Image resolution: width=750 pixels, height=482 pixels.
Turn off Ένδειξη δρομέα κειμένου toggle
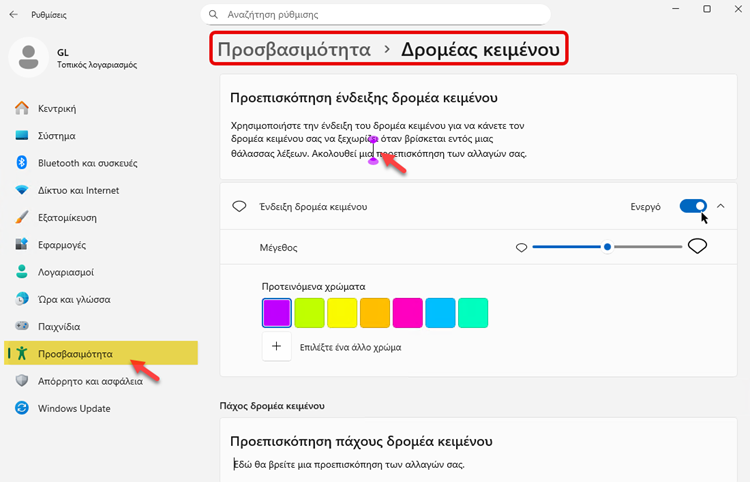[x=693, y=206]
